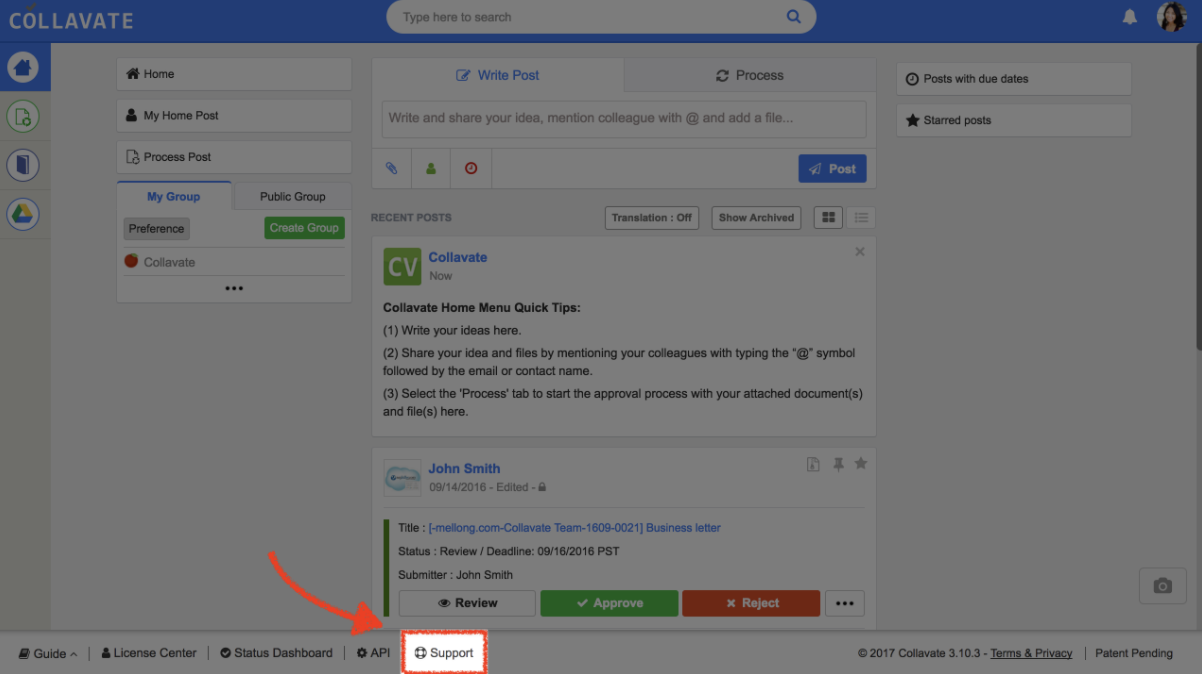
Task: Add a colleague with the person icon
Action: pyautogui.click(x=431, y=169)
